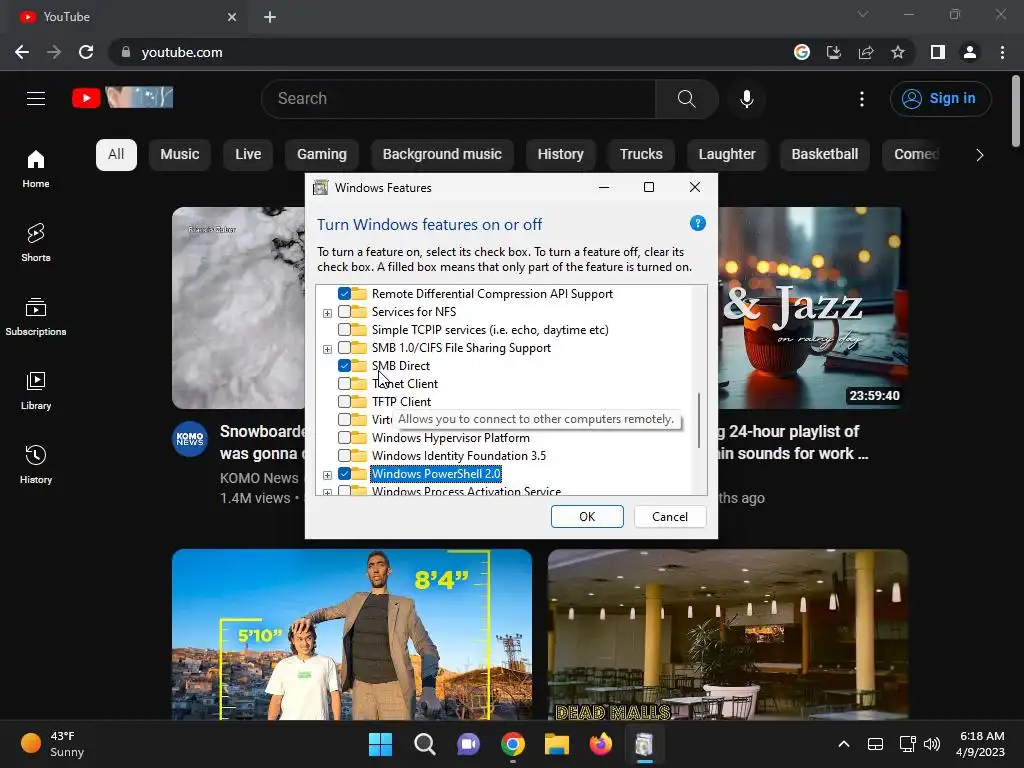The width and height of the screenshot is (1024, 768).
Task: Select the Background music chip
Action: 442,155
